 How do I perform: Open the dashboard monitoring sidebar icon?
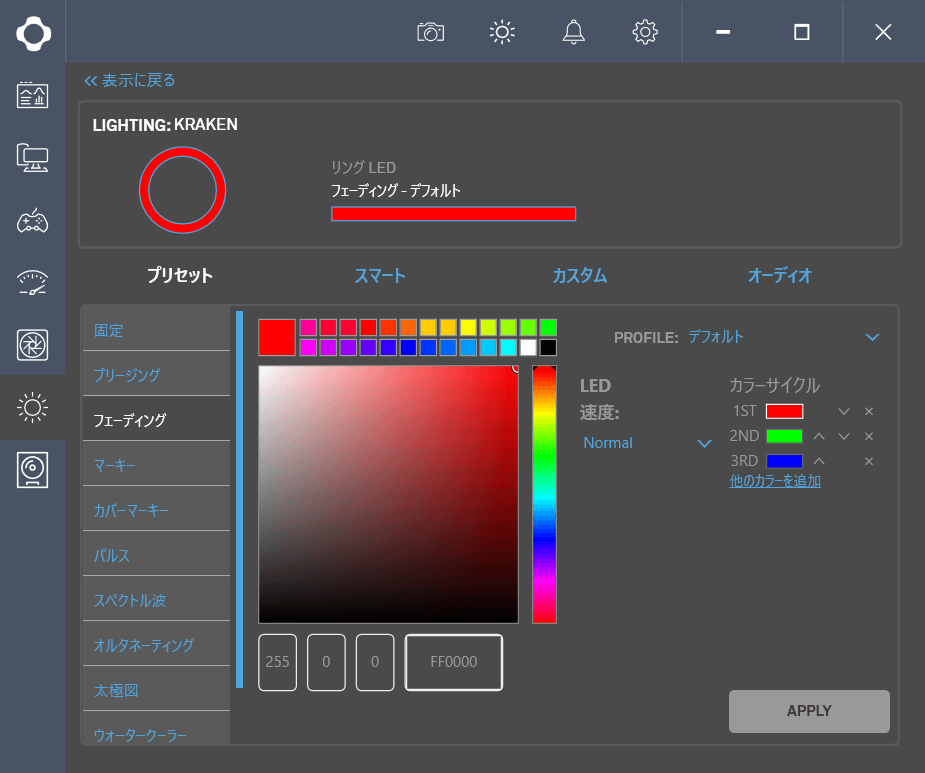tap(32, 95)
